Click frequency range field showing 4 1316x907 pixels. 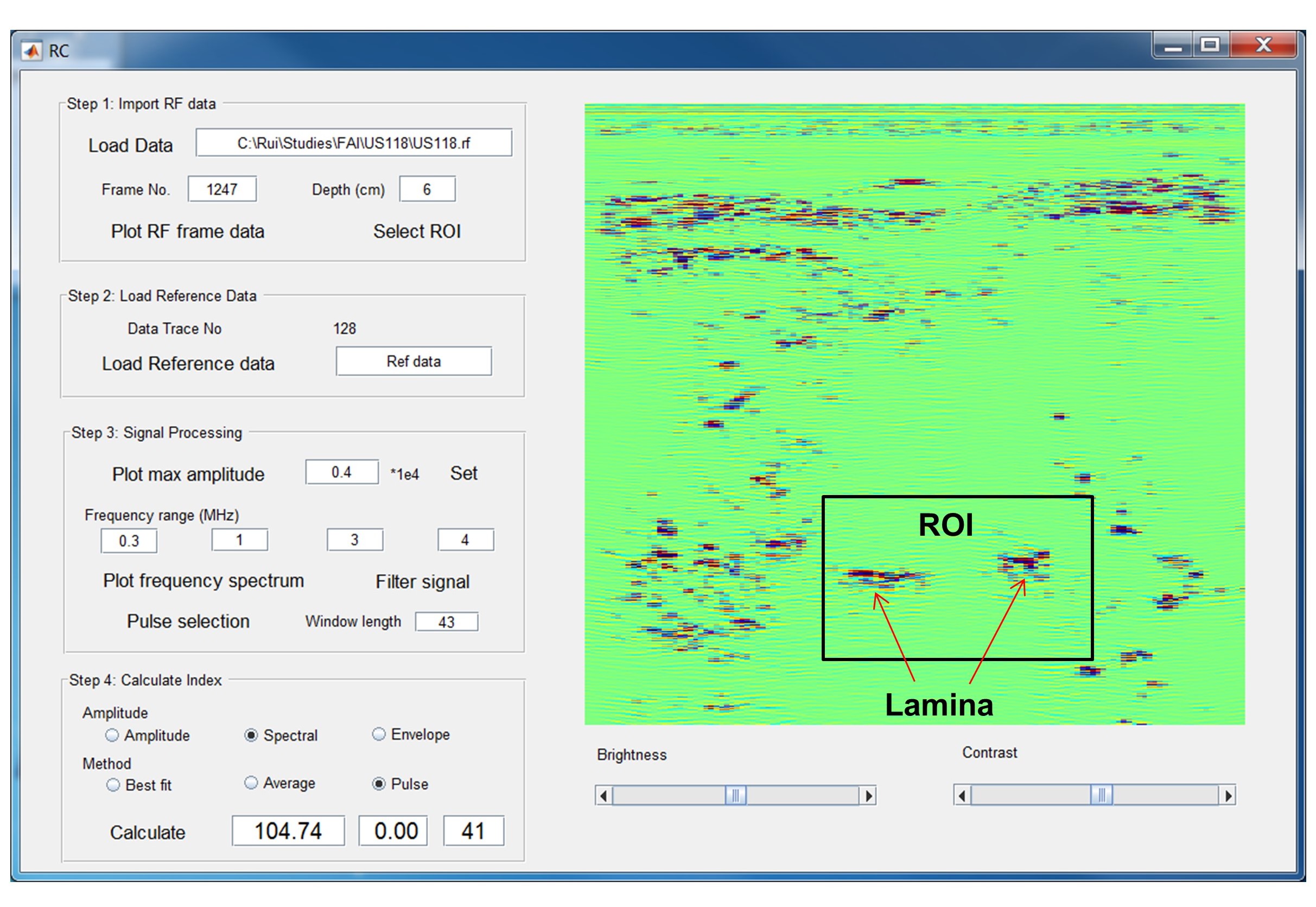pos(466,540)
